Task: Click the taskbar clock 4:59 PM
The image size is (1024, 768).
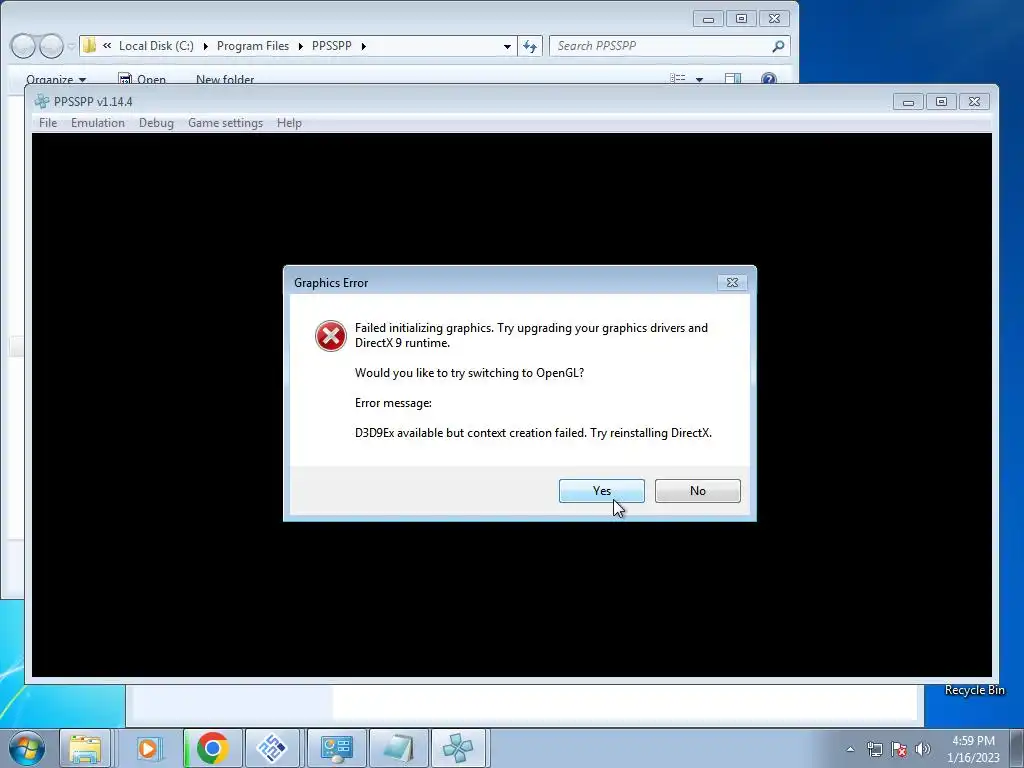Action: coord(973,749)
